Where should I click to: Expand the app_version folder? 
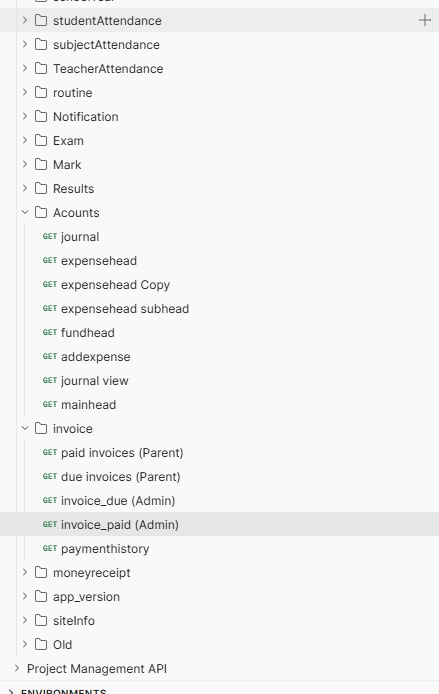25,596
